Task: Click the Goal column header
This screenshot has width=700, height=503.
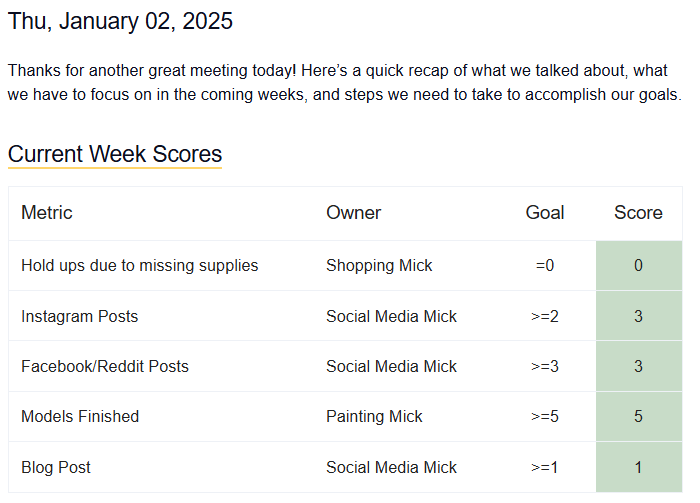Action: click(x=545, y=212)
